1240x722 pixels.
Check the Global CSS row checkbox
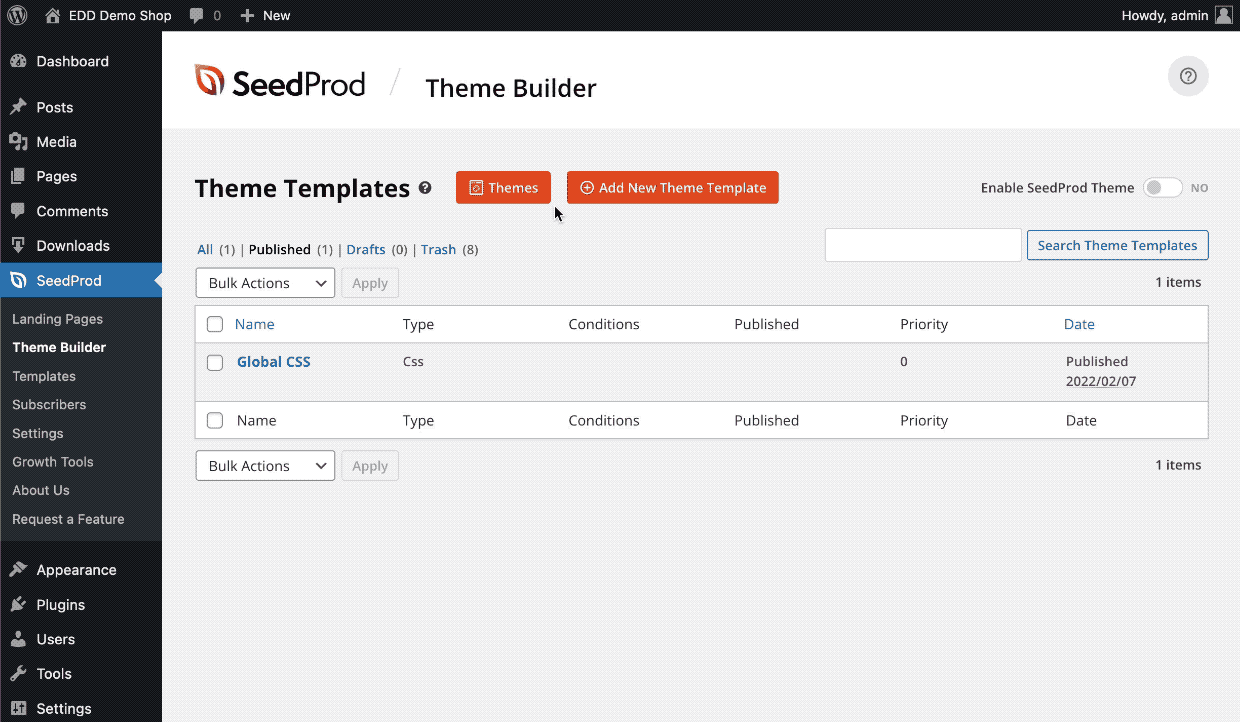214,362
